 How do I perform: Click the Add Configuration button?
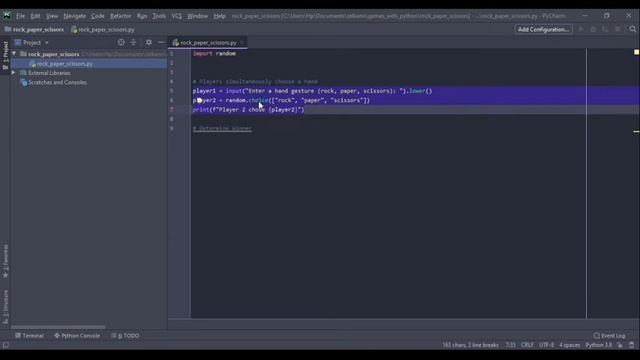(543, 29)
